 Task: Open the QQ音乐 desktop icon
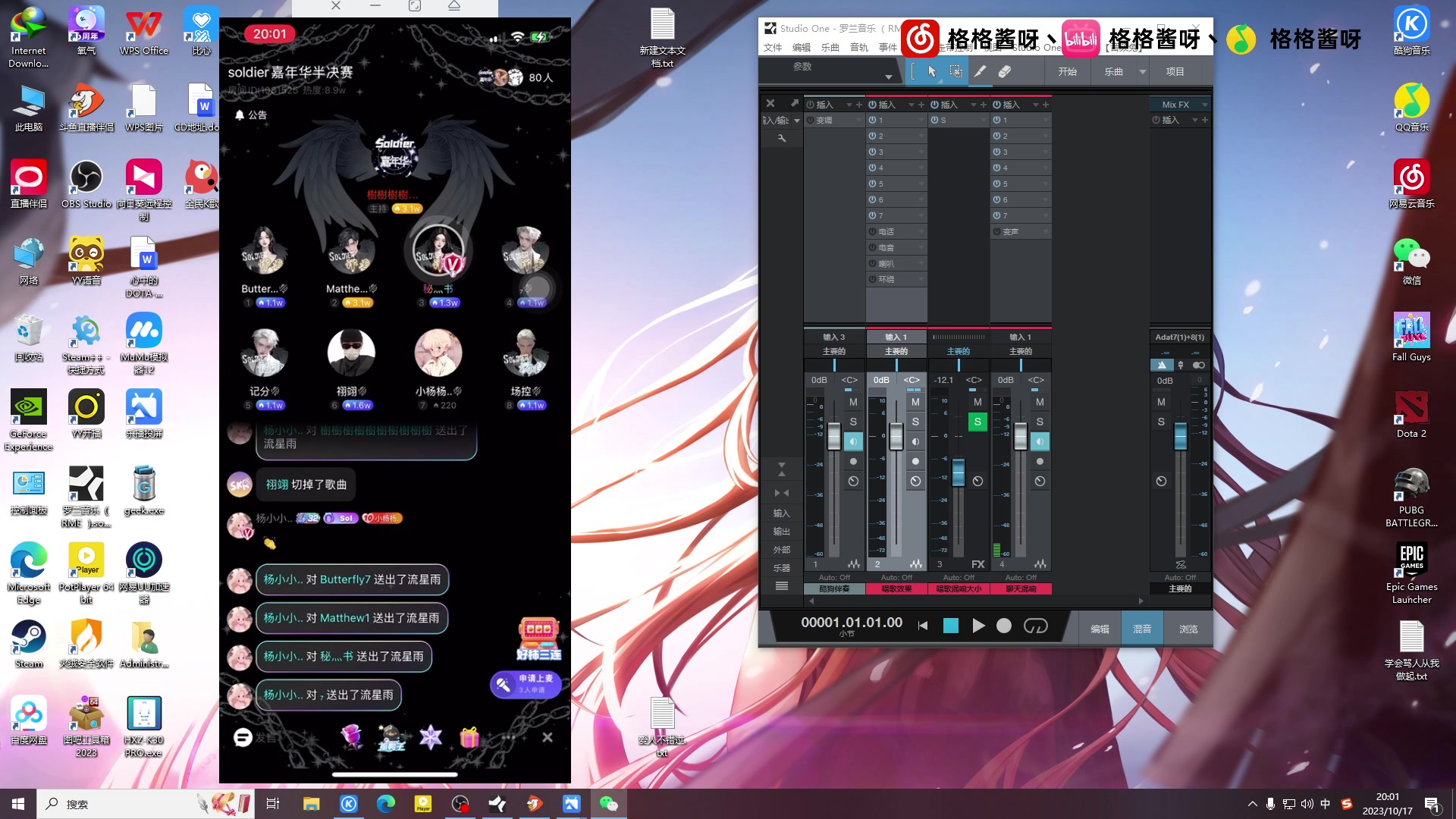pos(1411,107)
